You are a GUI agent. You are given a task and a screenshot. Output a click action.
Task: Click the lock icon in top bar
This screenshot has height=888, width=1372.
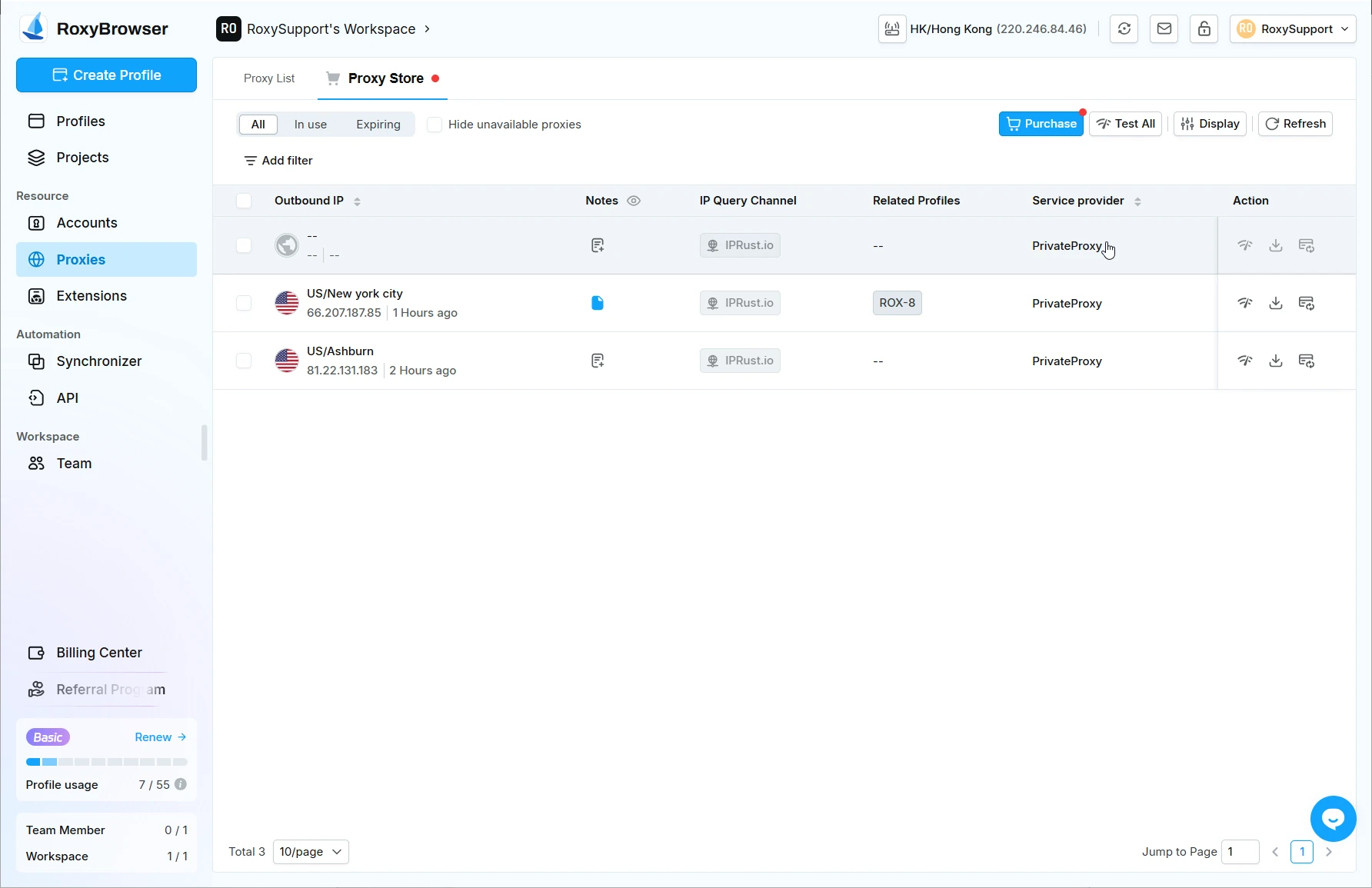point(1204,29)
